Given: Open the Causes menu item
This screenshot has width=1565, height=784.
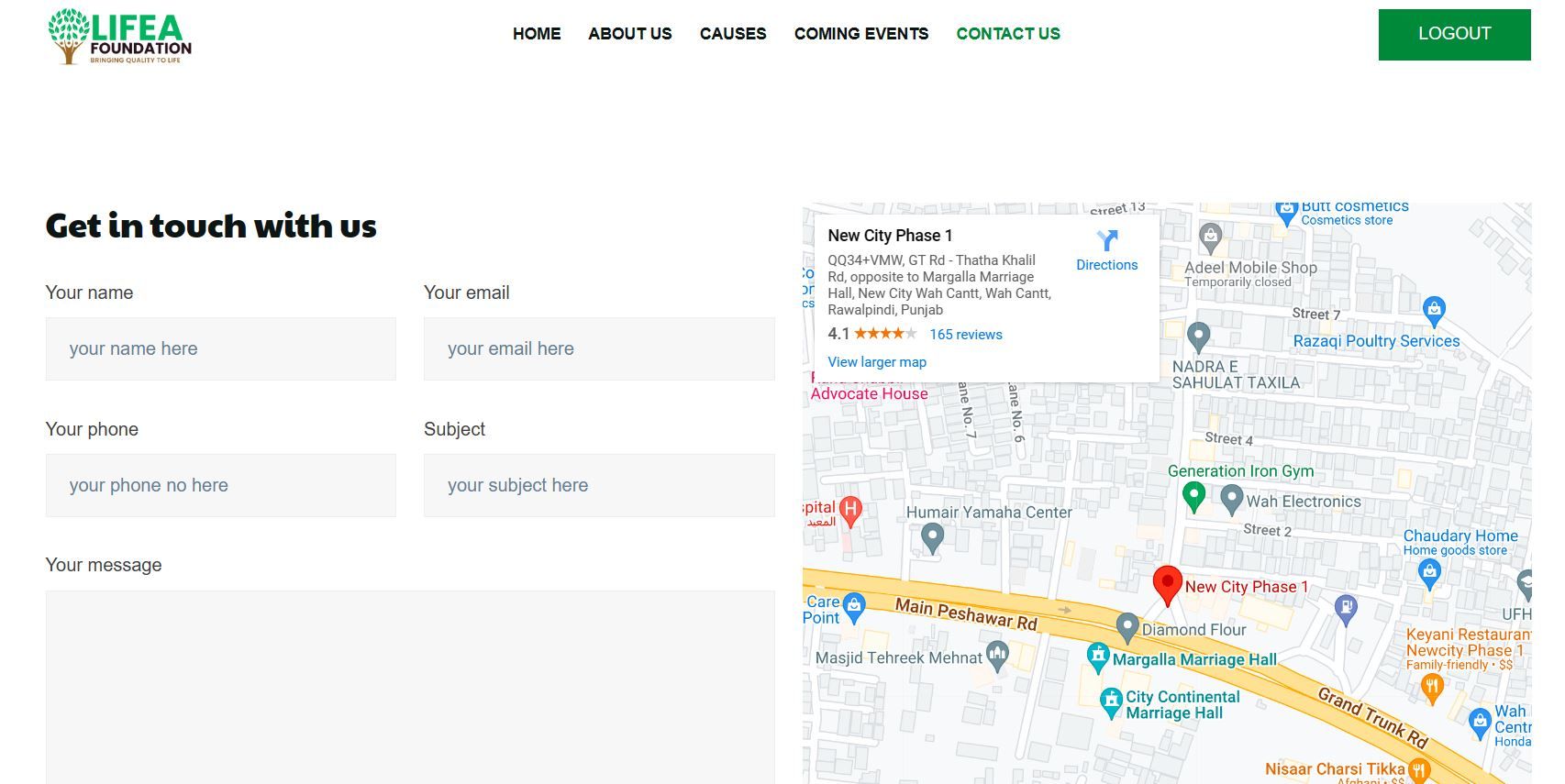Looking at the screenshot, I should coord(733,34).
